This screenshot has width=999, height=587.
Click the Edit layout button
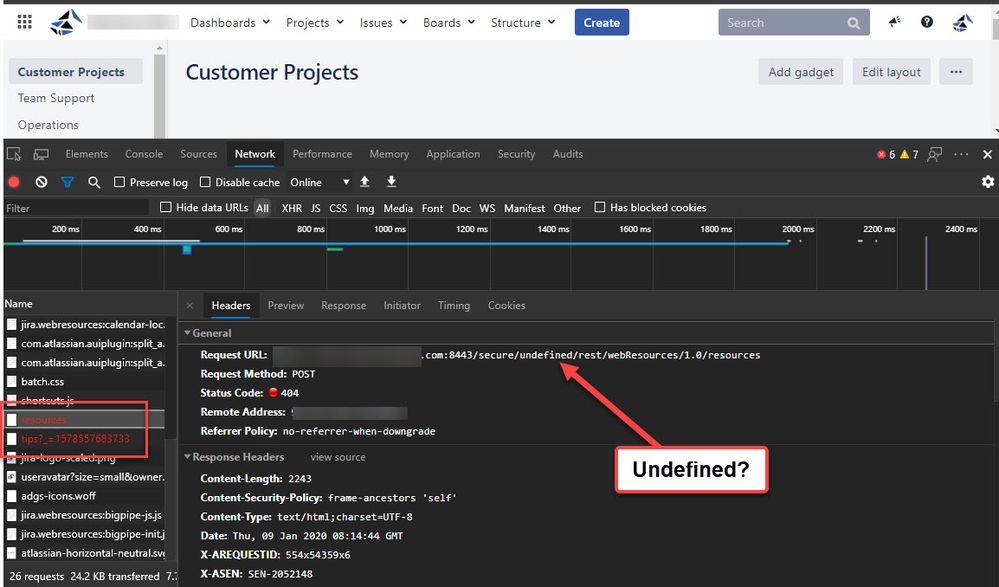coord(891,72)
